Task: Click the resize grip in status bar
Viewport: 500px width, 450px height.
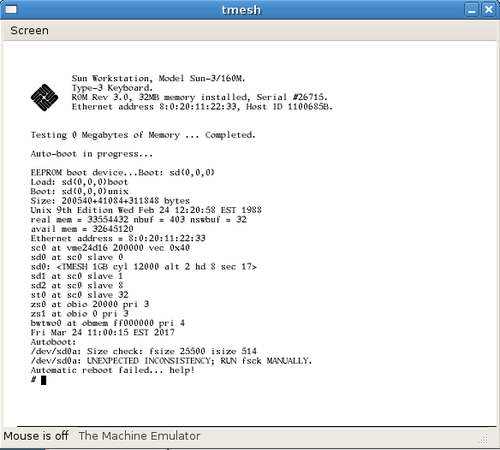Action: click(x=483, y=439)
